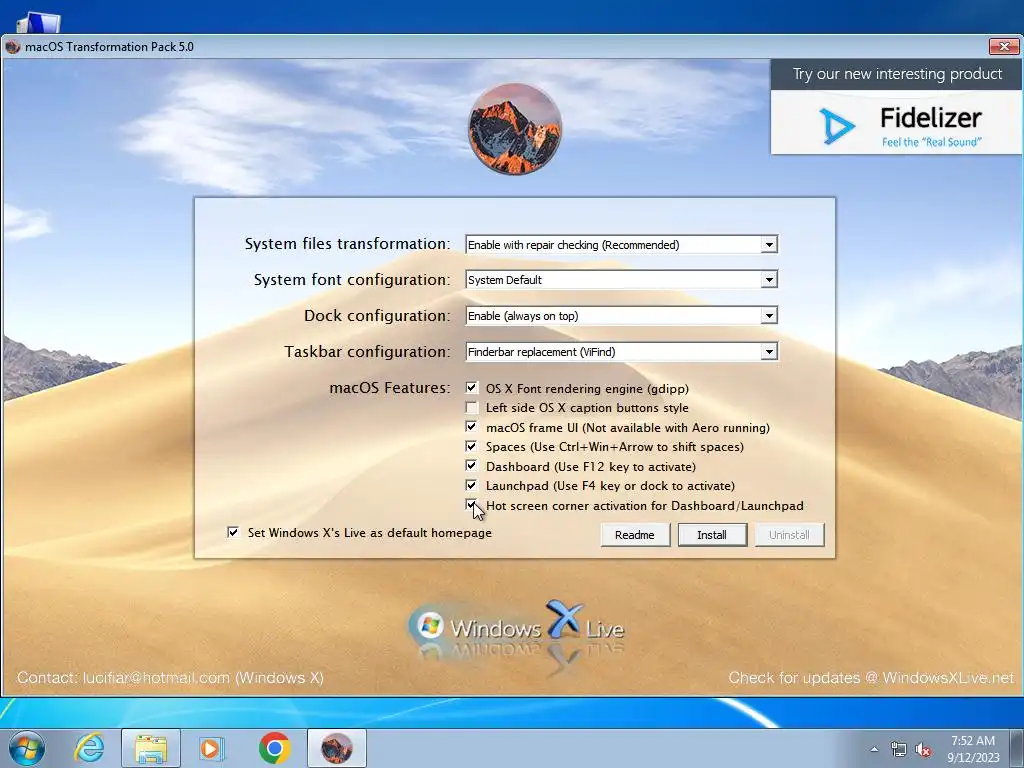
Task: Open the Windows Start menu orb
Action: pos(27,748)
